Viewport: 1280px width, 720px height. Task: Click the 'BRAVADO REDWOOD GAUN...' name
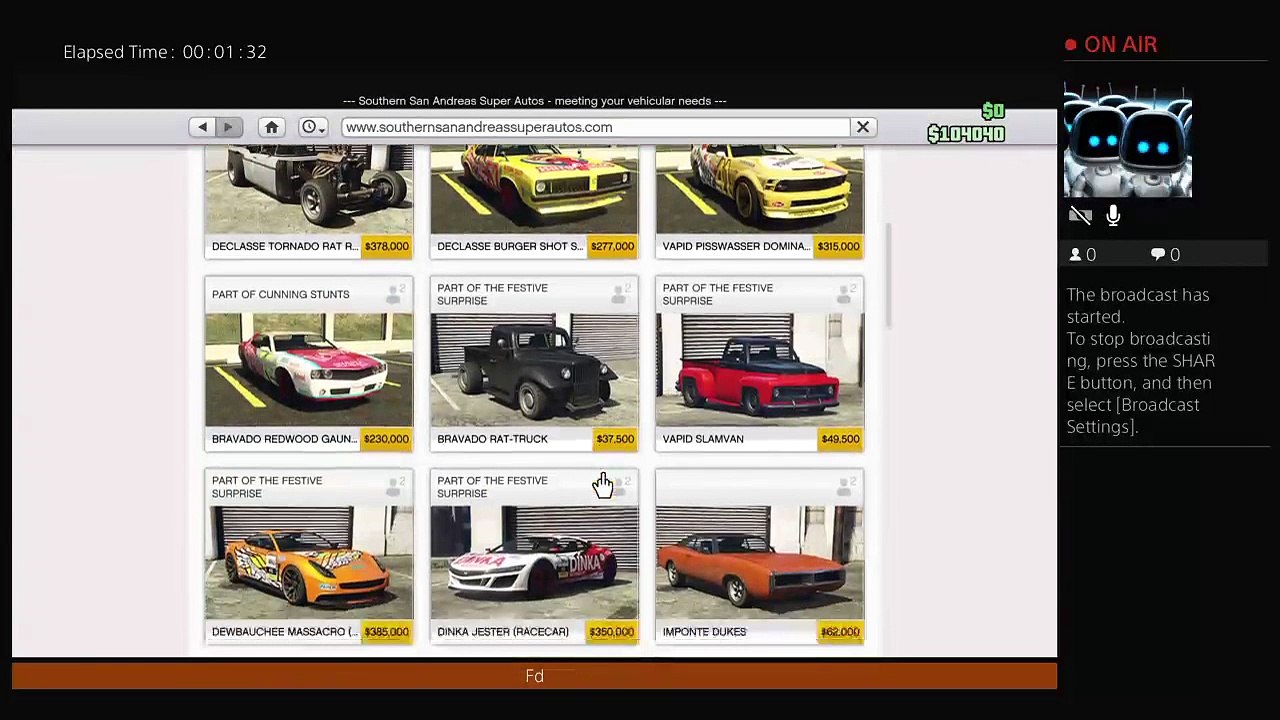pos(284,439)
